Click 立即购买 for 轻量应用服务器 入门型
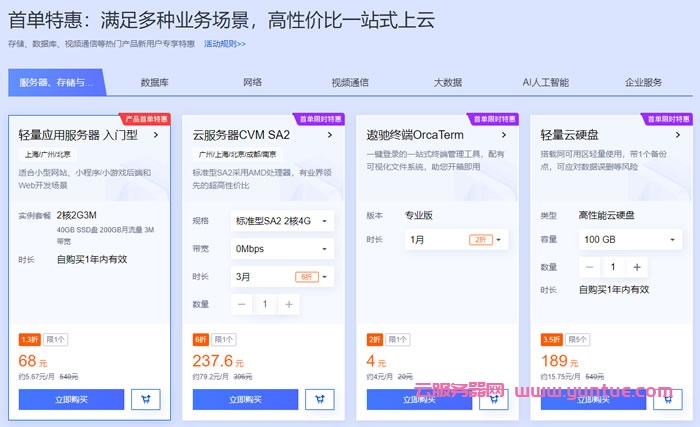700x427 pixels. coord(71,399)
